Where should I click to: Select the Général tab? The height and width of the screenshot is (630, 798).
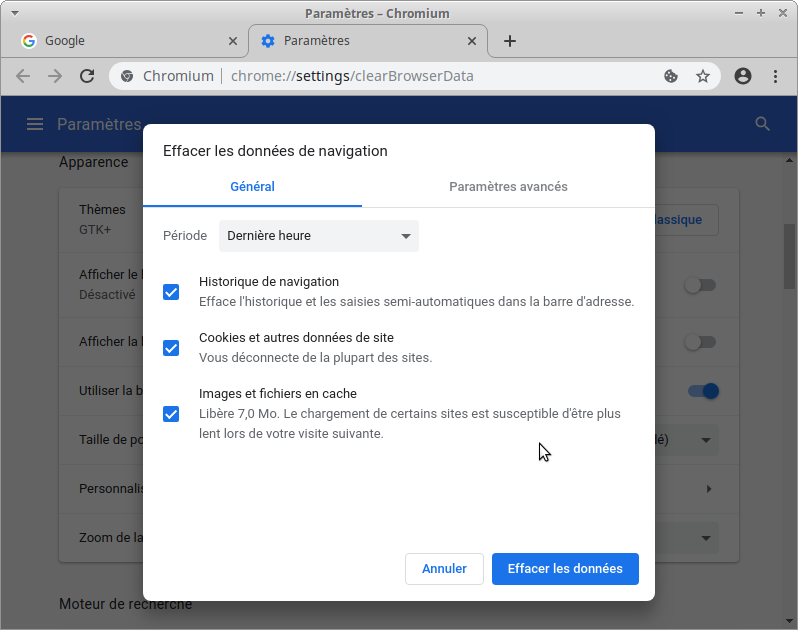coord(252,187)
